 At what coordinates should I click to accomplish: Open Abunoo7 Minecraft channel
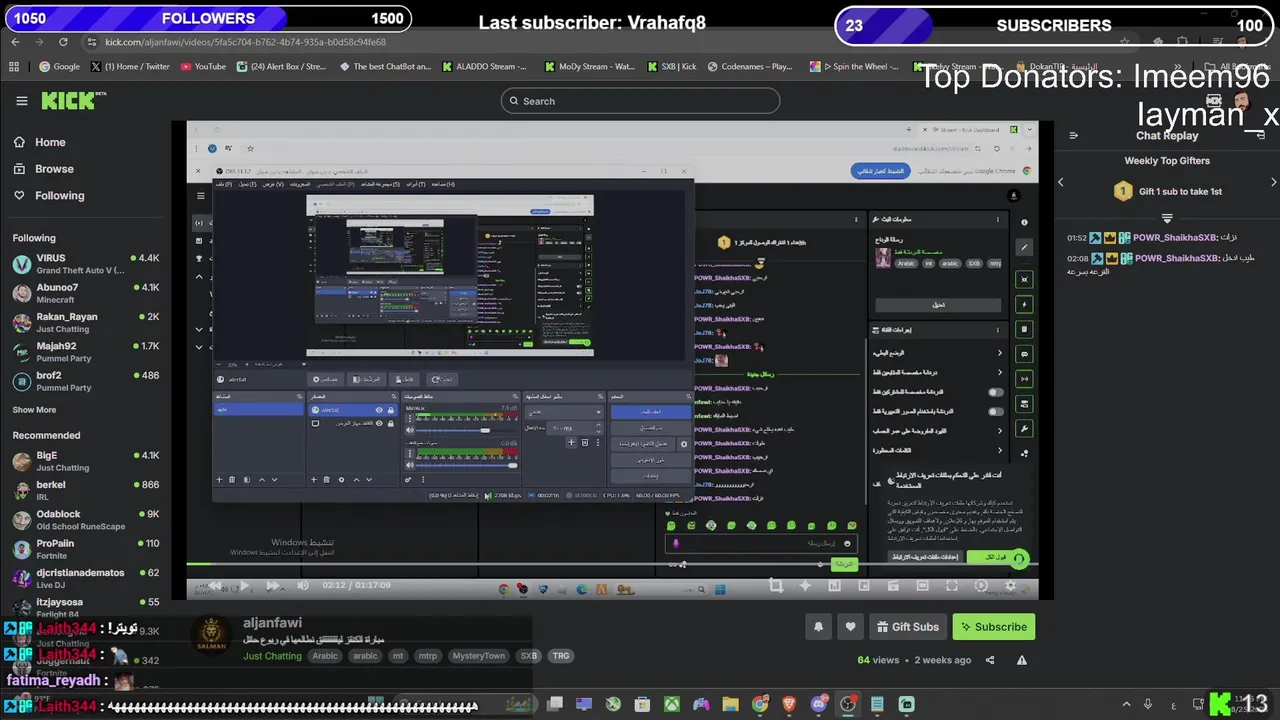88,293
